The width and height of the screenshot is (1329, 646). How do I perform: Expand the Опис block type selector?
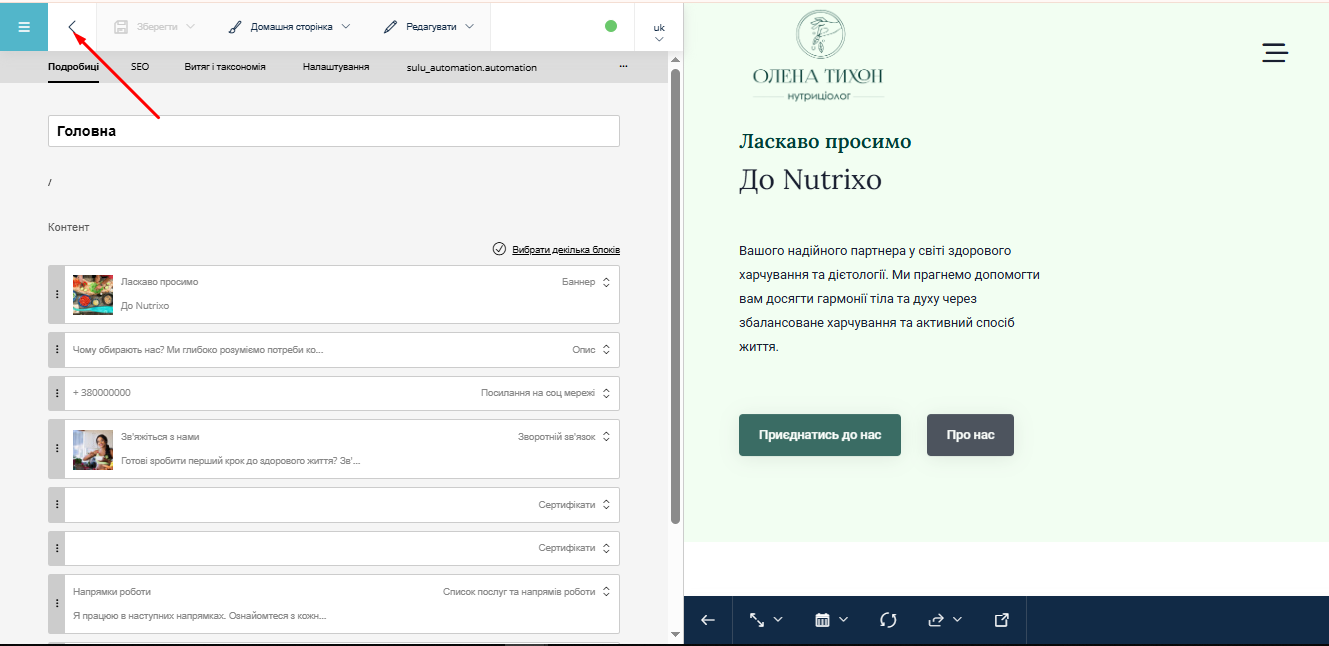[605, 350]
